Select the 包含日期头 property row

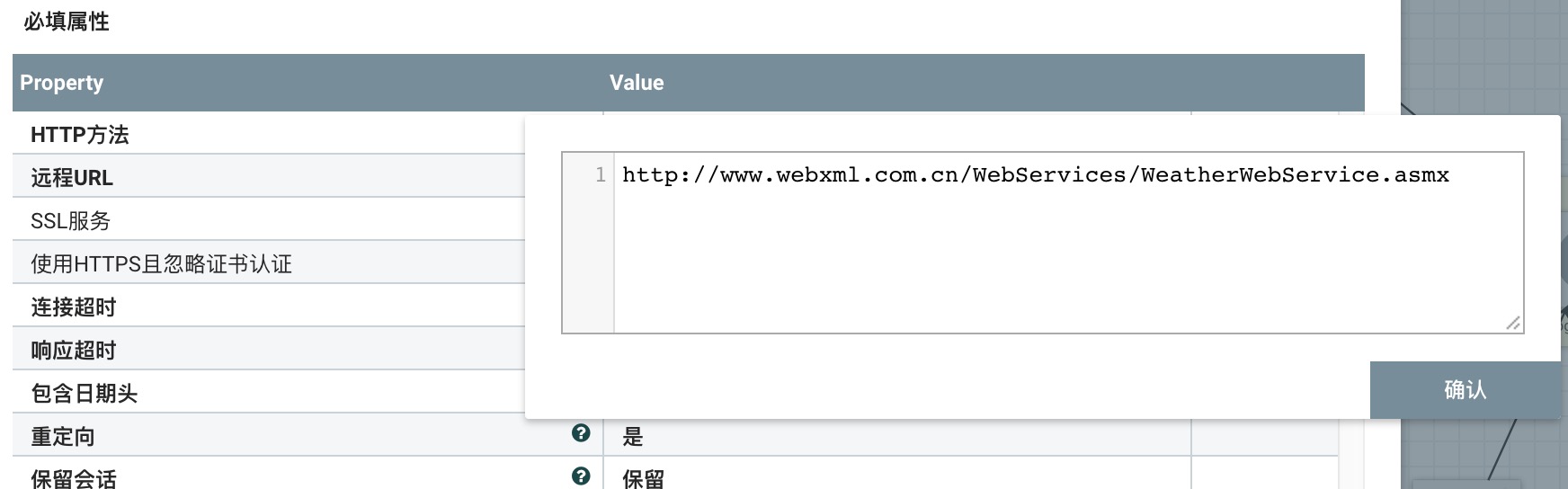point(84,394)
